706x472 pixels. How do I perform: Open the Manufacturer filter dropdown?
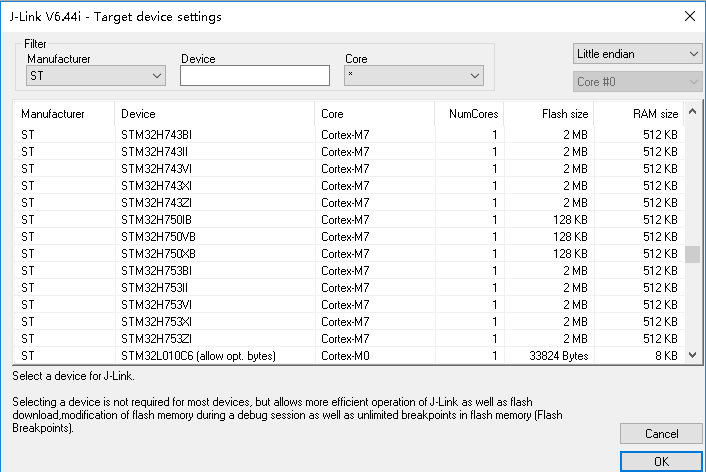pos(96,76)
